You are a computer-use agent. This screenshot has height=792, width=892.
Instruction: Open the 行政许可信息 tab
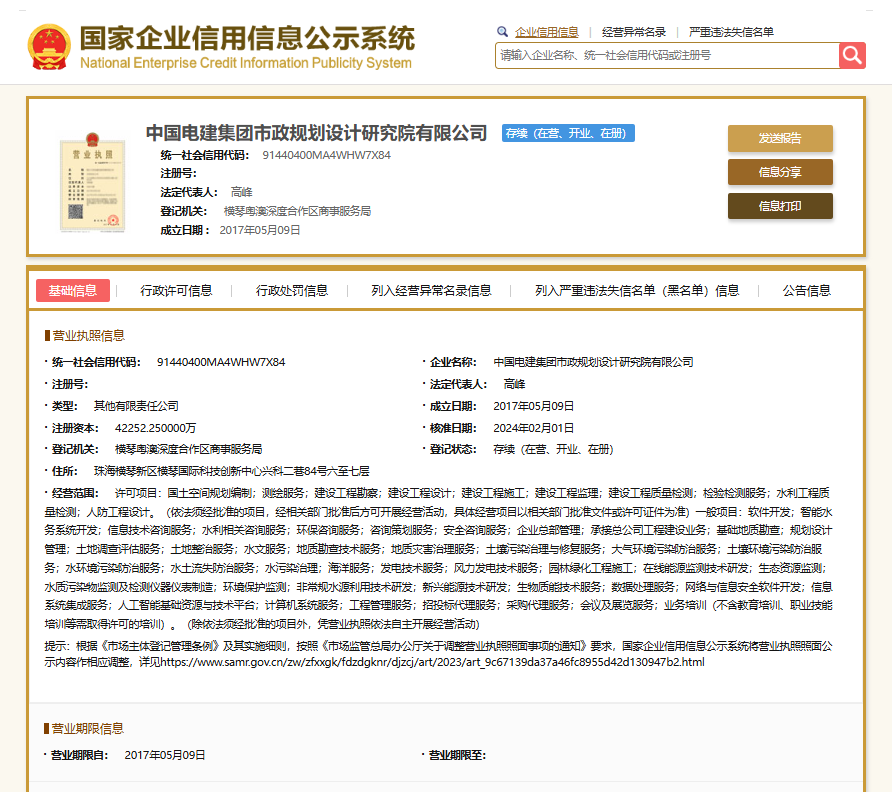tap(176, 291)
